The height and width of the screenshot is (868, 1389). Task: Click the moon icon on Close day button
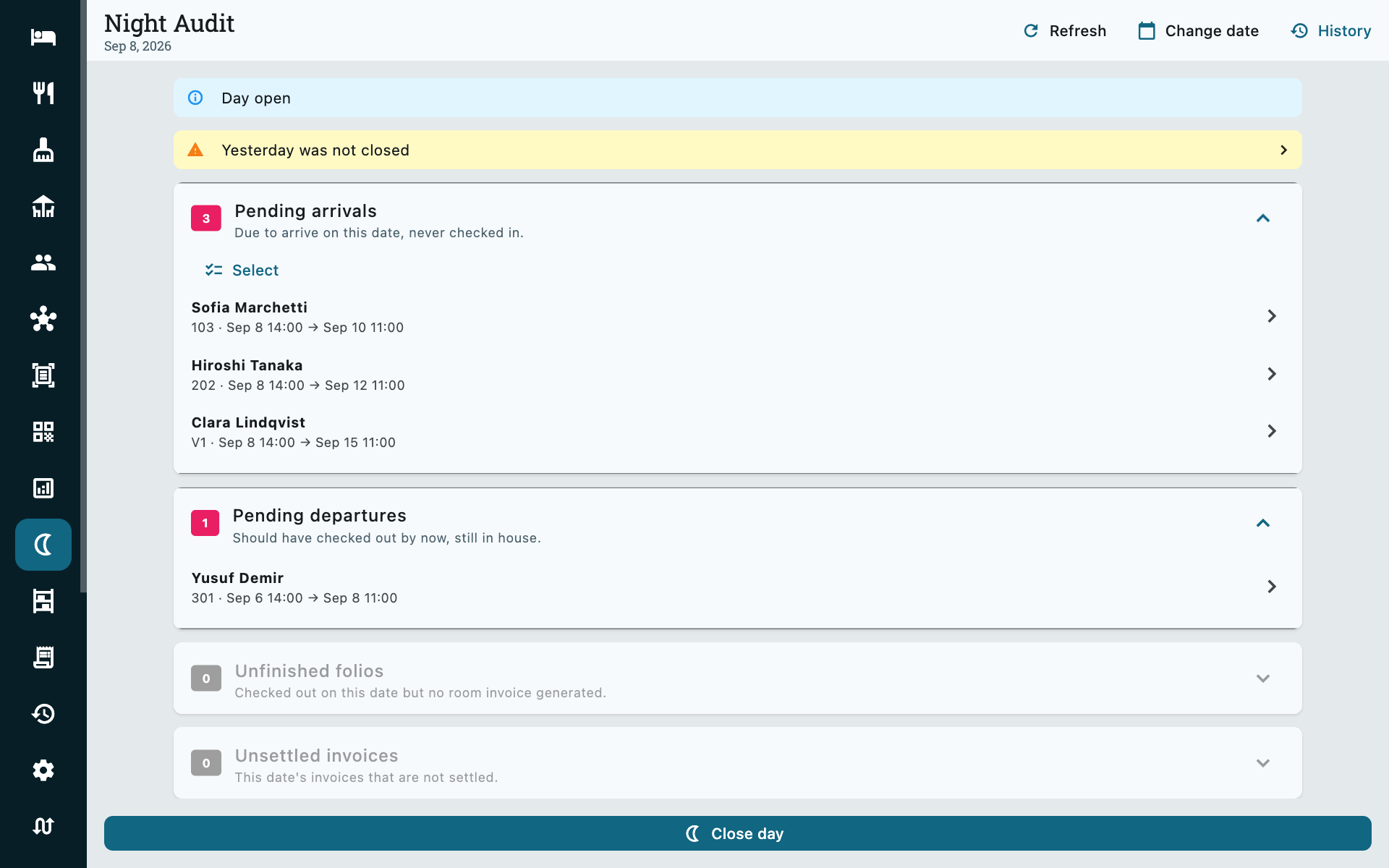(693, 833)
